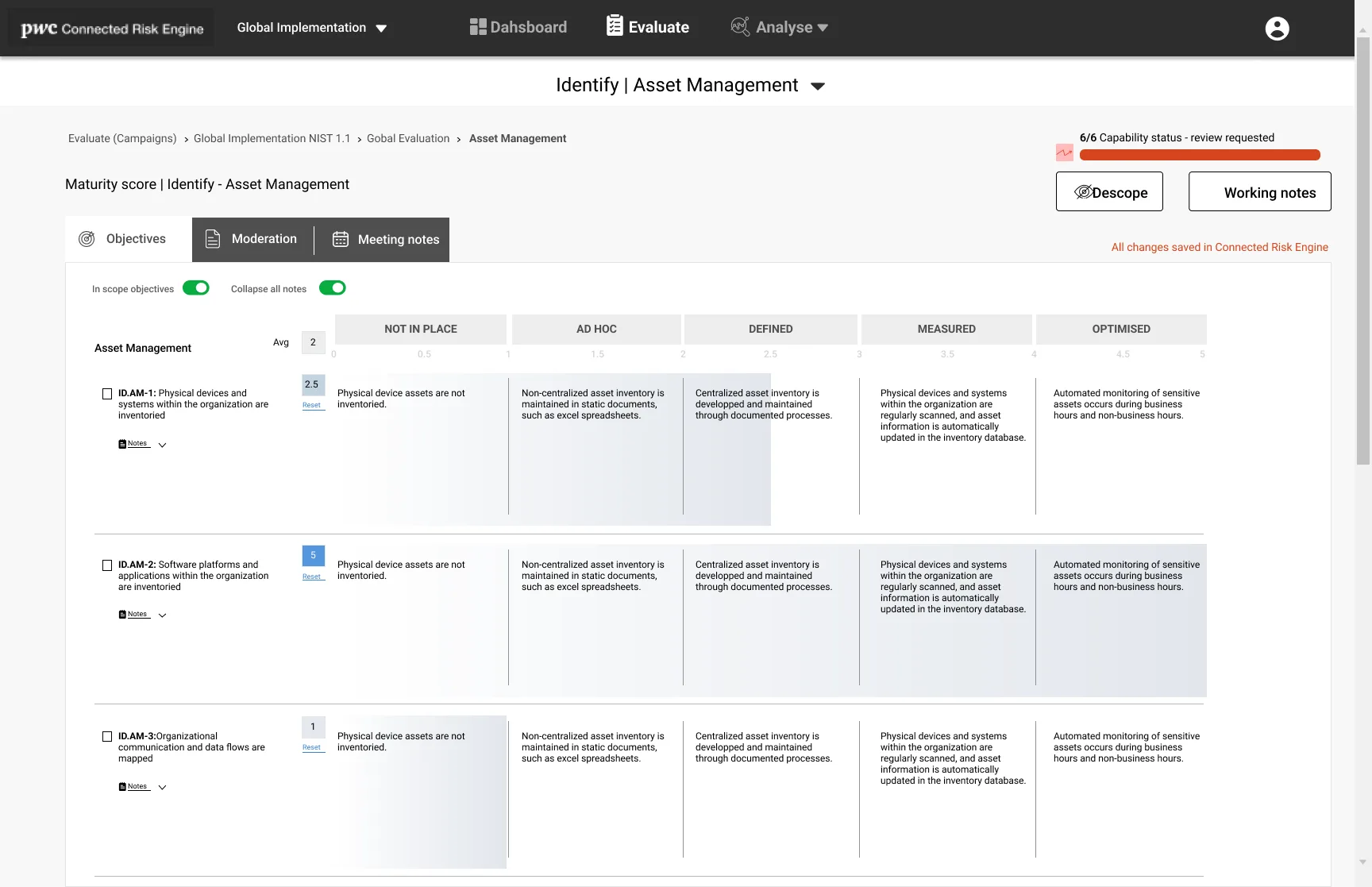Click the AD HOC column header
This screenshot has height=887, width=1372.
click(596, 329)
